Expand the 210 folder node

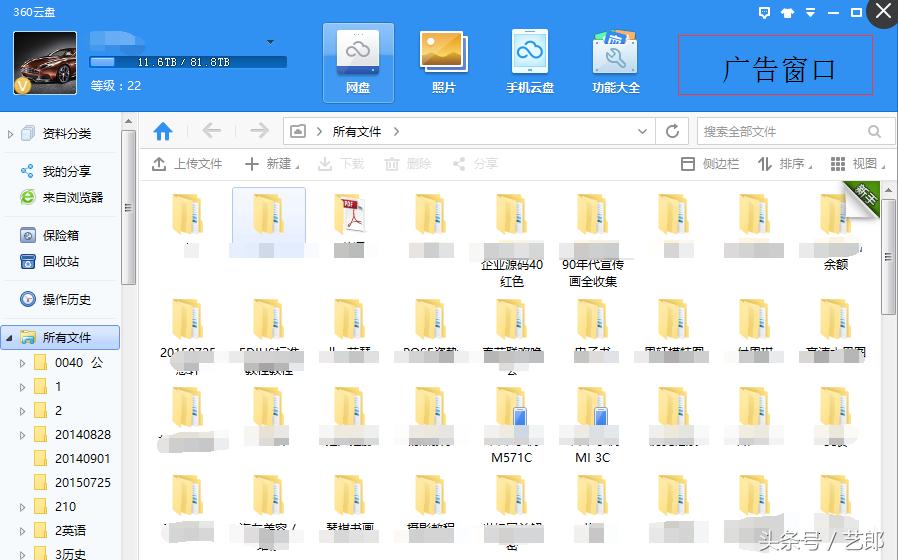(x=22, y=507)
